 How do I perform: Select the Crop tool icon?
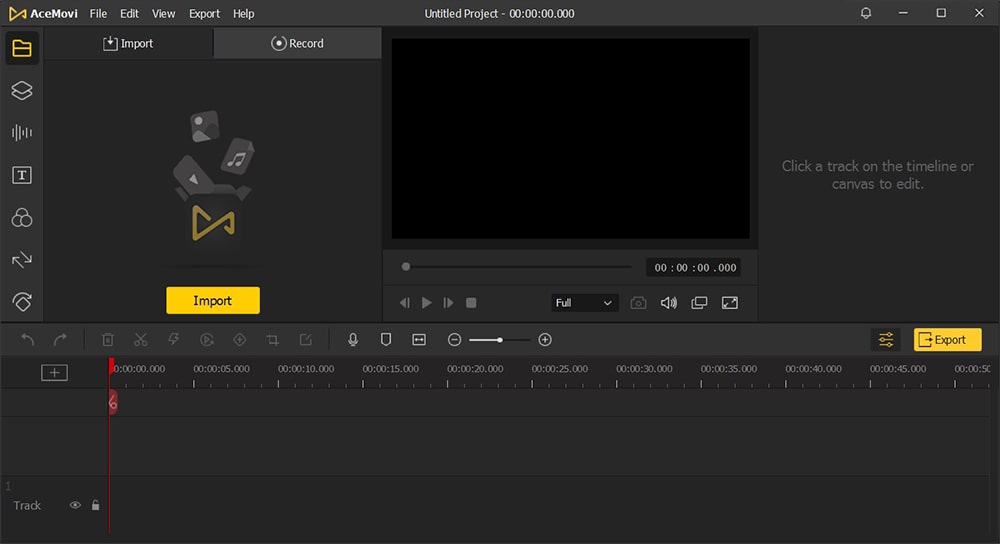273,340
